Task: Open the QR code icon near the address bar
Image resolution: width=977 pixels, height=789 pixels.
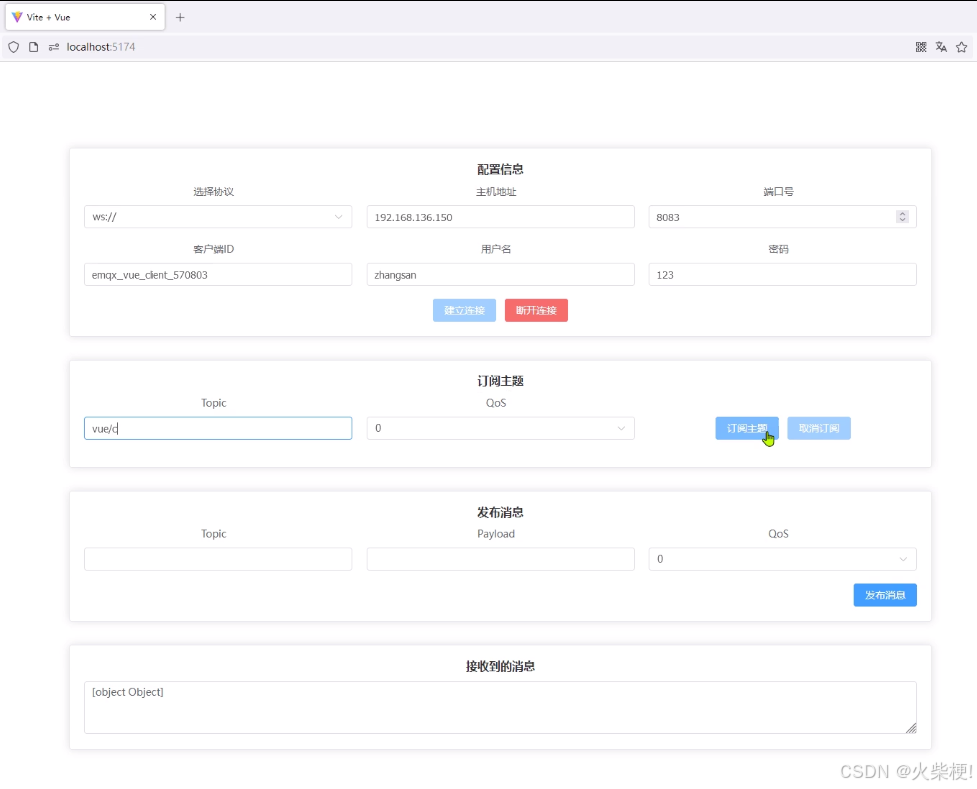Action: (921, 47)
